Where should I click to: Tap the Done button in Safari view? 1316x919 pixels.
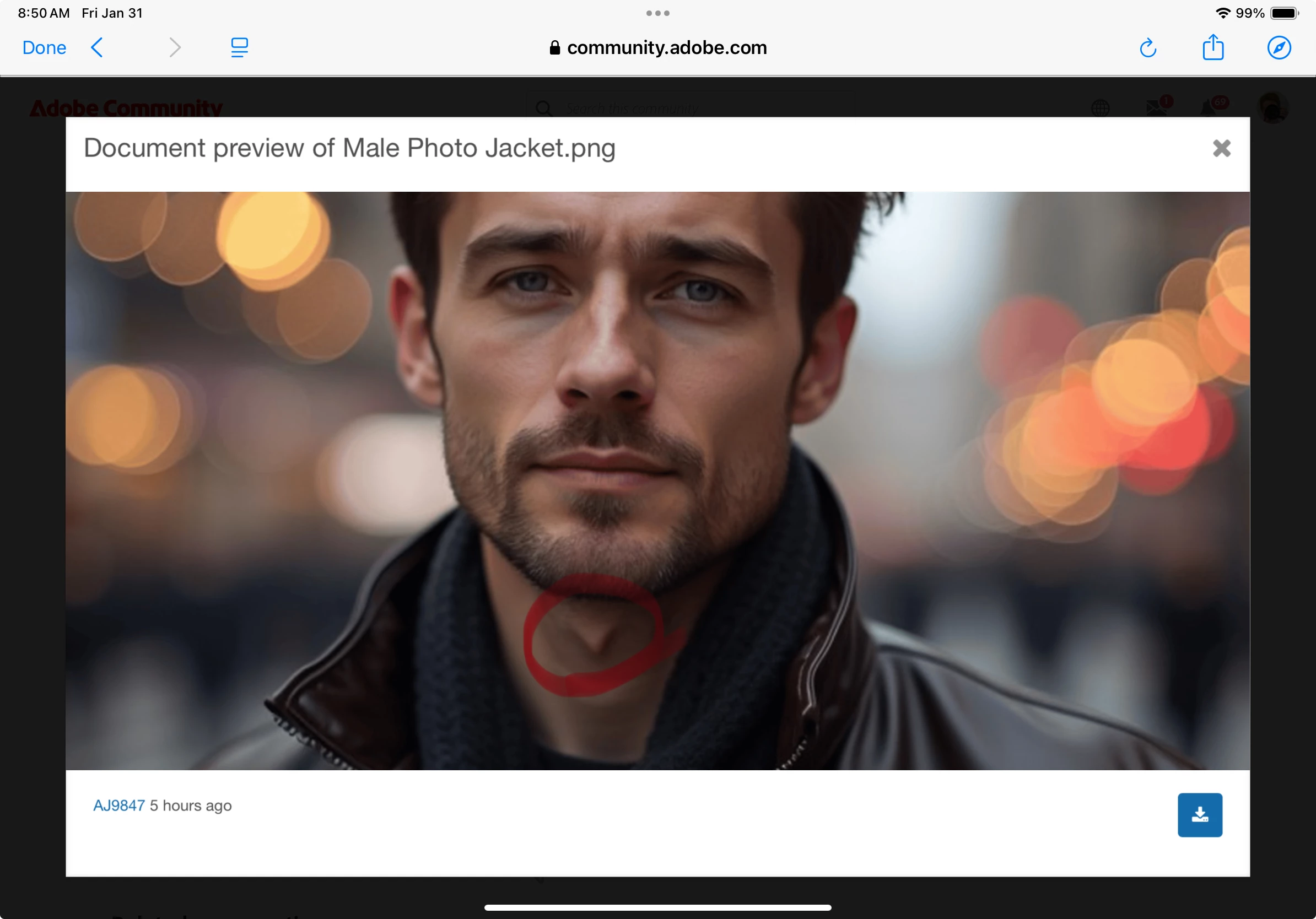click(44, 47)
